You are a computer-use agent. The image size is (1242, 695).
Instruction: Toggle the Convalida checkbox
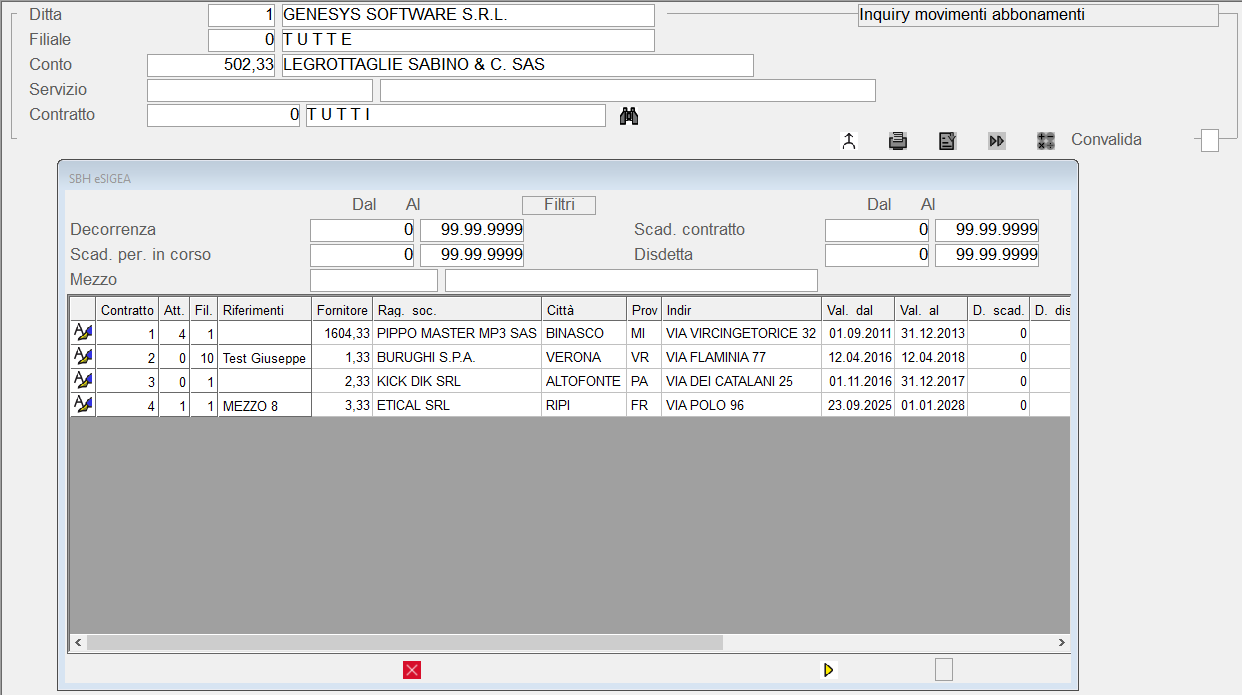(1210, 141)
